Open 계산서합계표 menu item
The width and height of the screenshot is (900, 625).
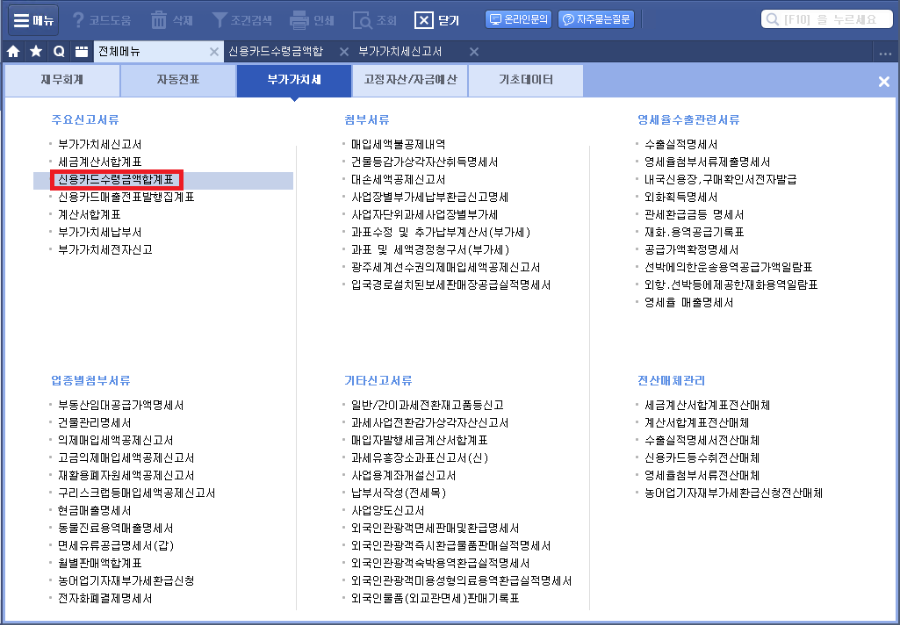coord(90,215)
